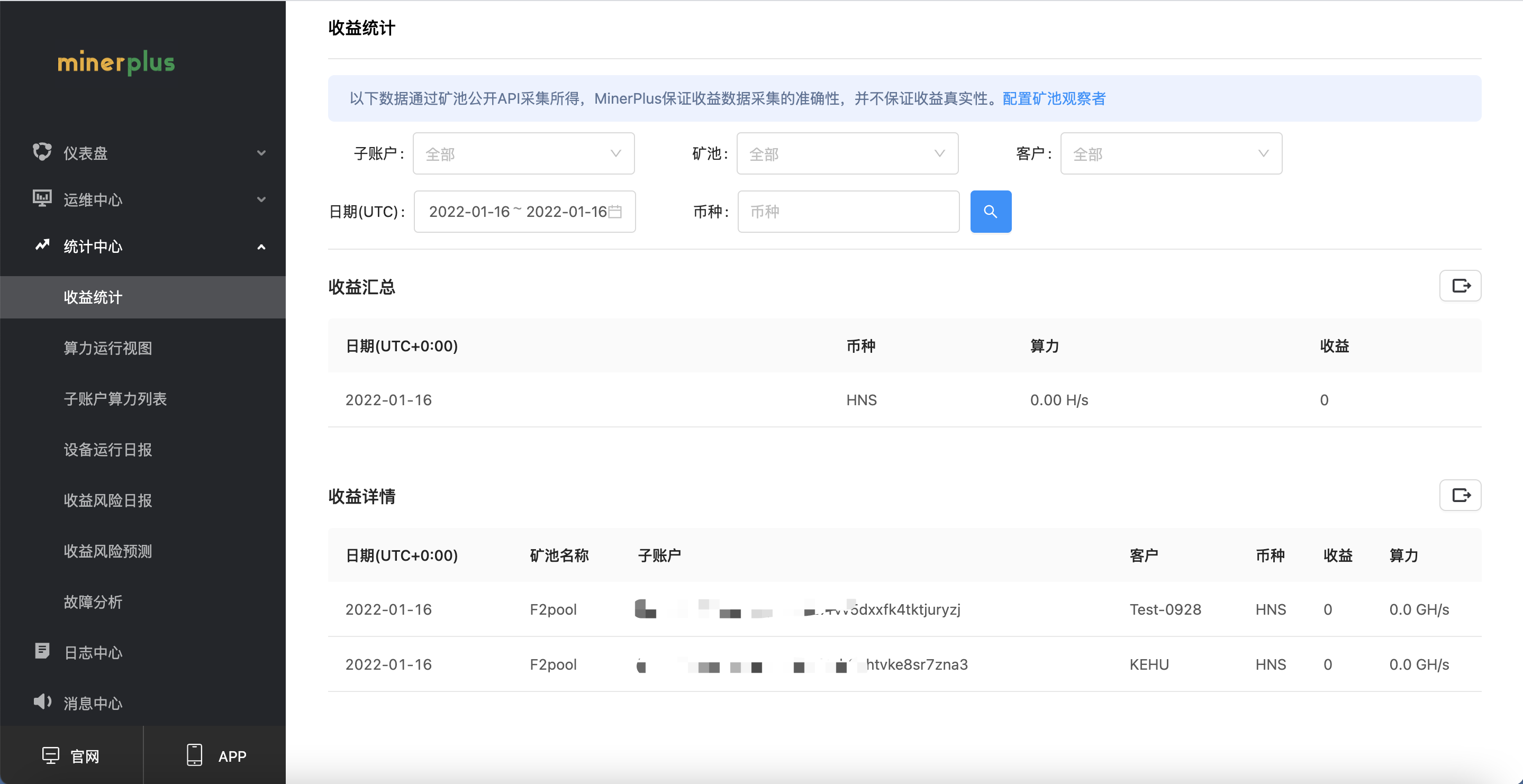Screen dimensions: 1523x784
Task: Click the 统计中心 trend chart icon
Action: coord(42,245)
